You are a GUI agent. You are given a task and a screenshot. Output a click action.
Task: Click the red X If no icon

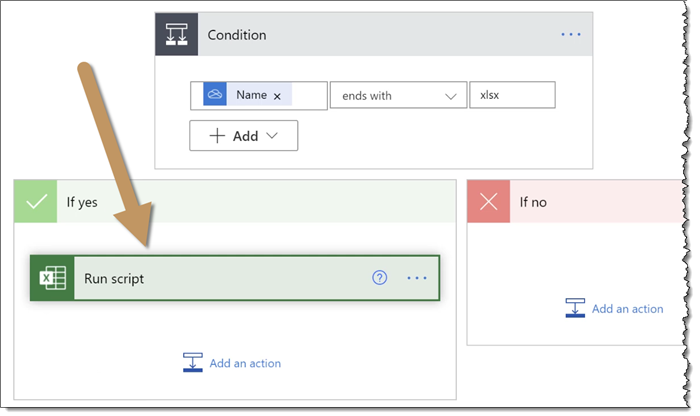(x=489, y=202)
